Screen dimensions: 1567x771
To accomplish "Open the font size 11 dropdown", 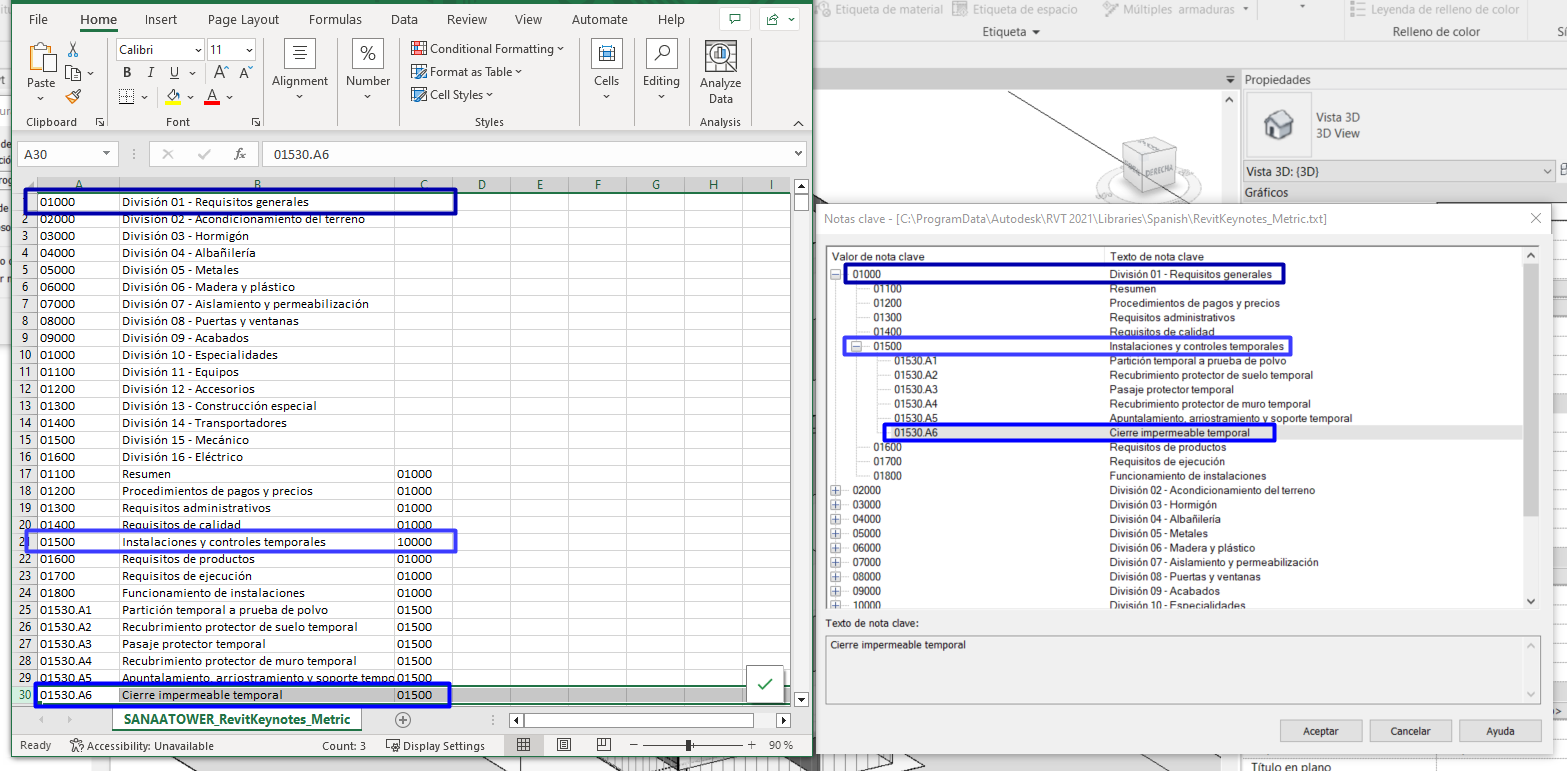I will tap(249, 50).
